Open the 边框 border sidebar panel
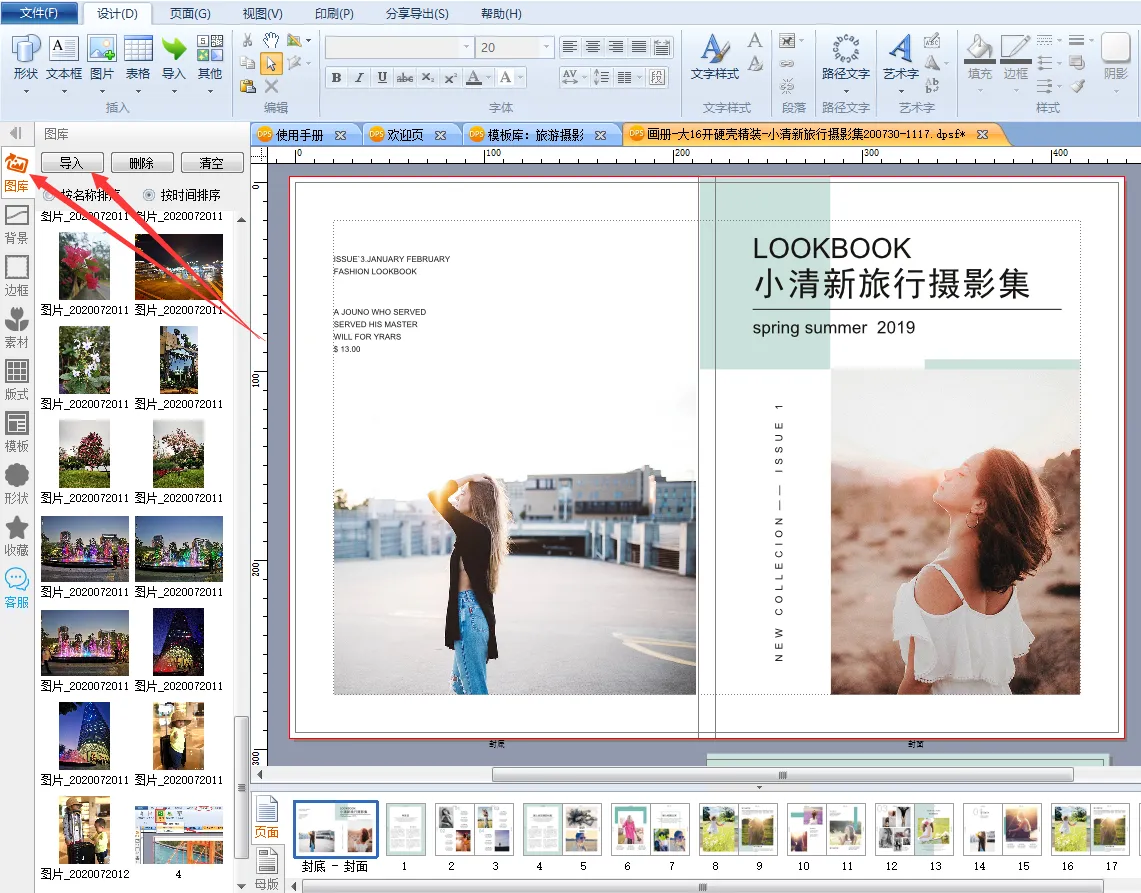 [17, 276]
